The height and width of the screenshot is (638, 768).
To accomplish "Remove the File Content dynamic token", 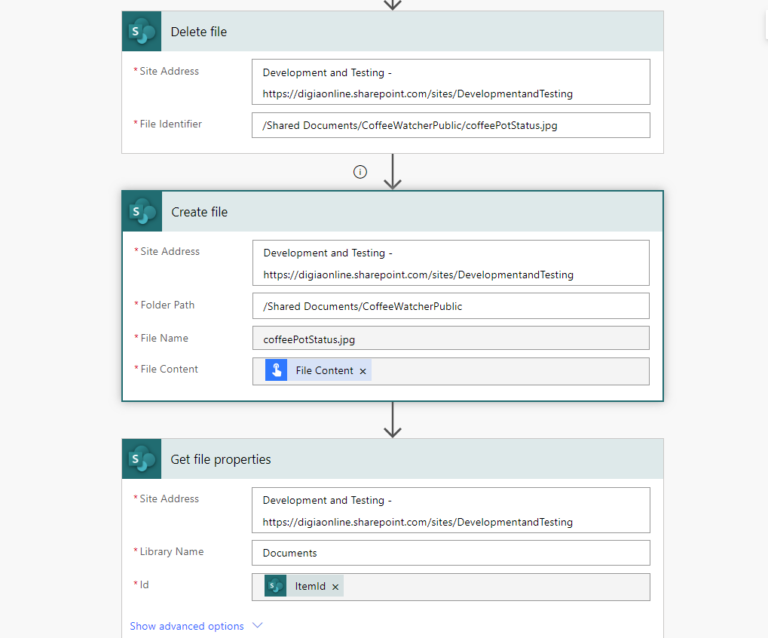I will tap(363, 371).
